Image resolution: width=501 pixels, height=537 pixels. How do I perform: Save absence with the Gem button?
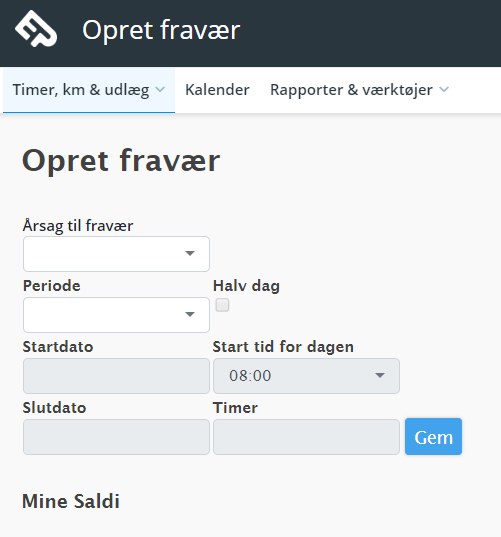coord(433,437)
